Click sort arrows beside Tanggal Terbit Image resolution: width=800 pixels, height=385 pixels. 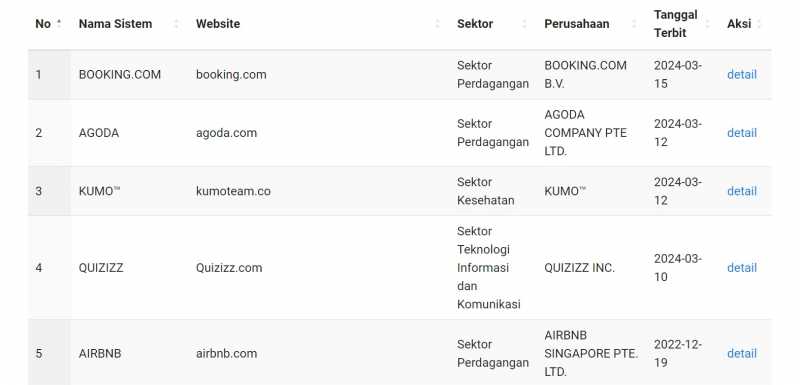pyautogui.click(x=707, y=23)
